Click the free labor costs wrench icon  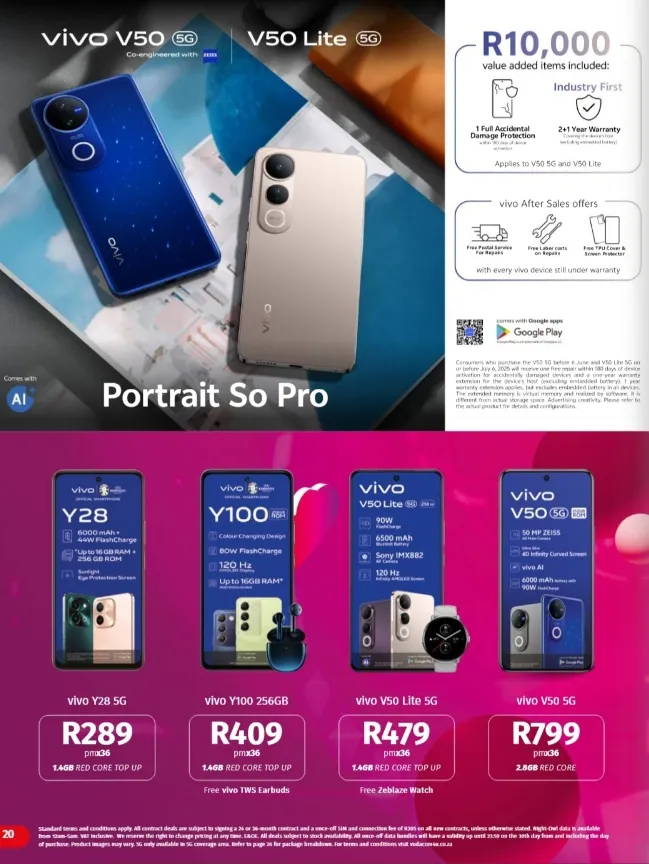point(547,229)
